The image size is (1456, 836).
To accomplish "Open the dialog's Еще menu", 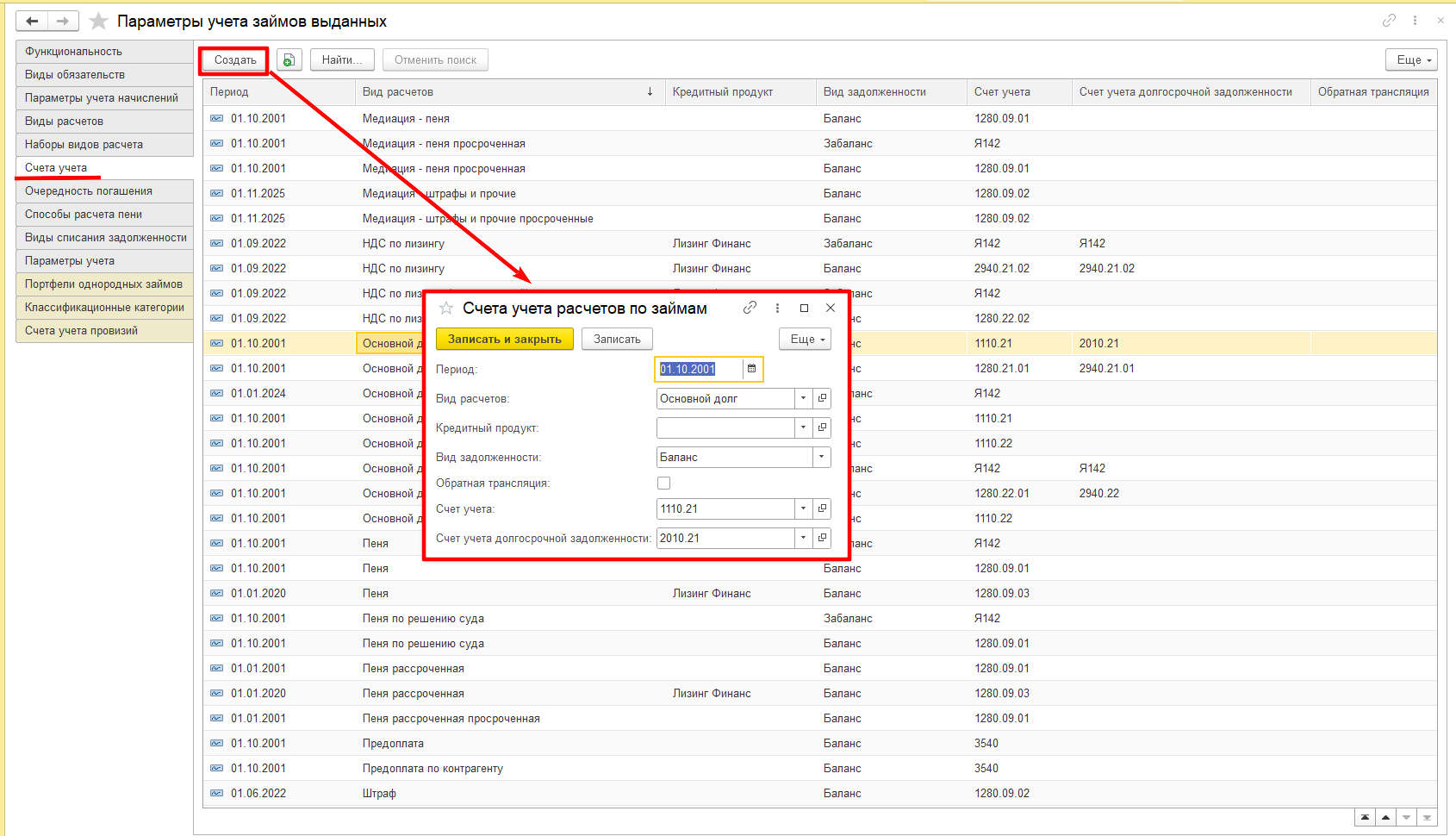I will pyautogui.click(x=805, y=339).
